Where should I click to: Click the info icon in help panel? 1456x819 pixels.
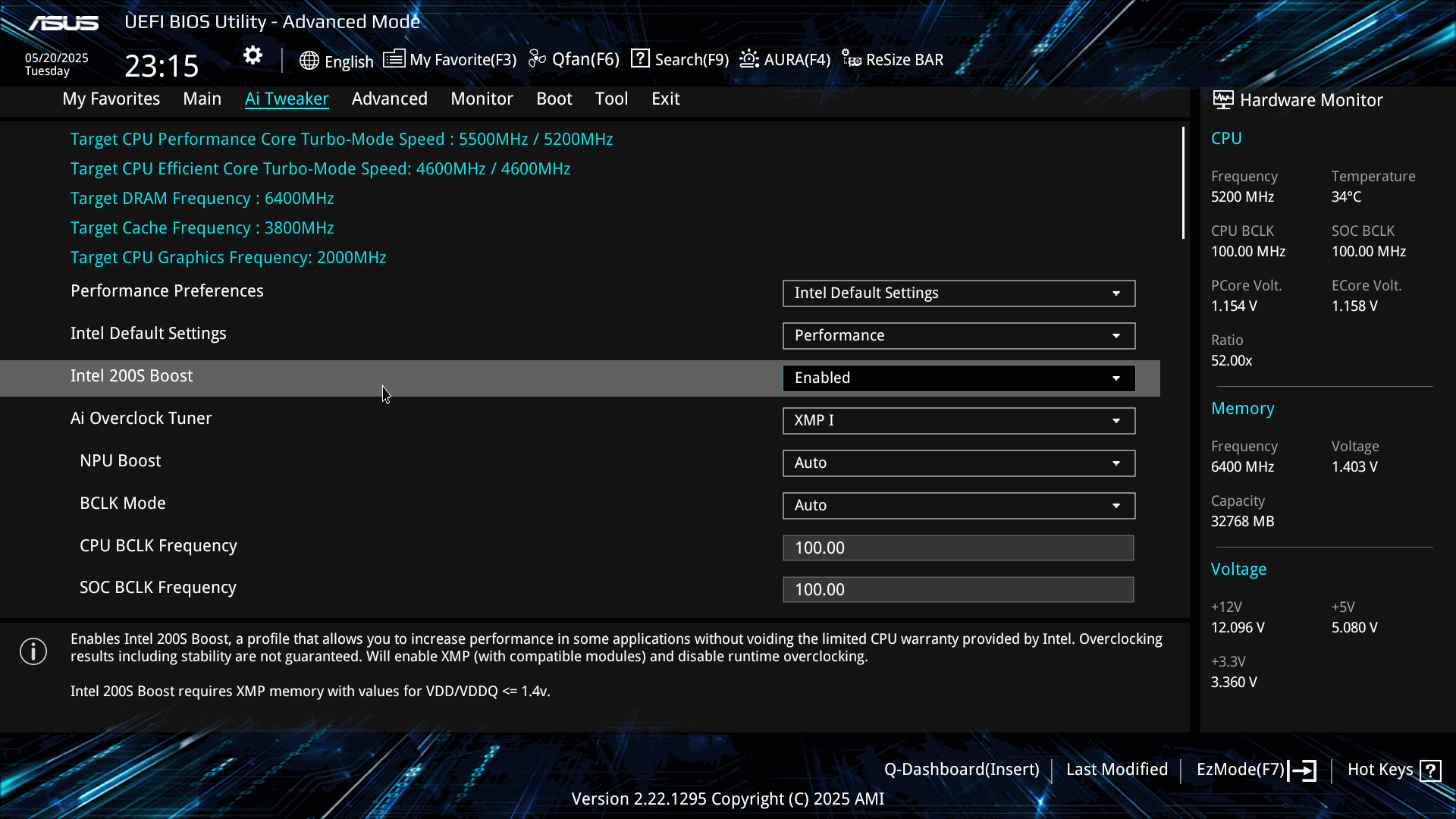click(x=33, y=651)
